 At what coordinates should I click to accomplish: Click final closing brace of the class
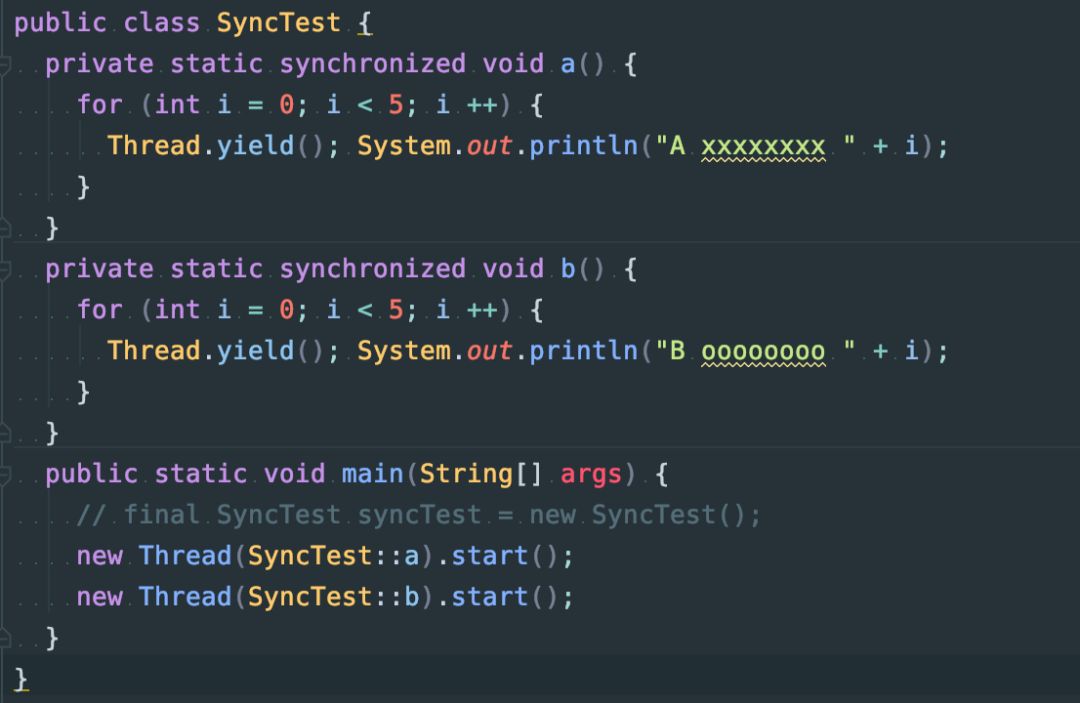[21, 679]
